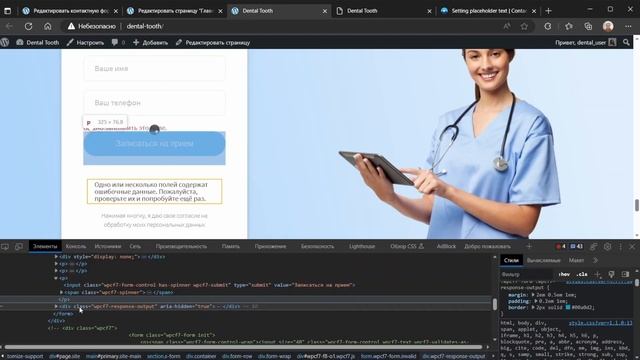The height and width of the screenshot is (360, 640).
Task: Open the favorites list icon
Action: pyautogui.click(x=569, y=26)
